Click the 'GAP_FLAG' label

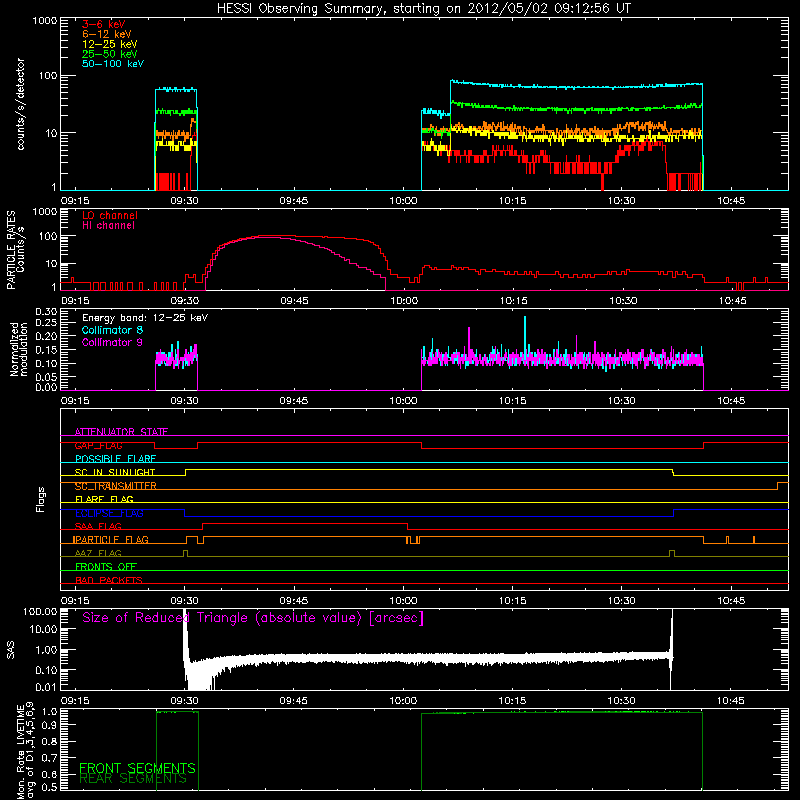98,445
